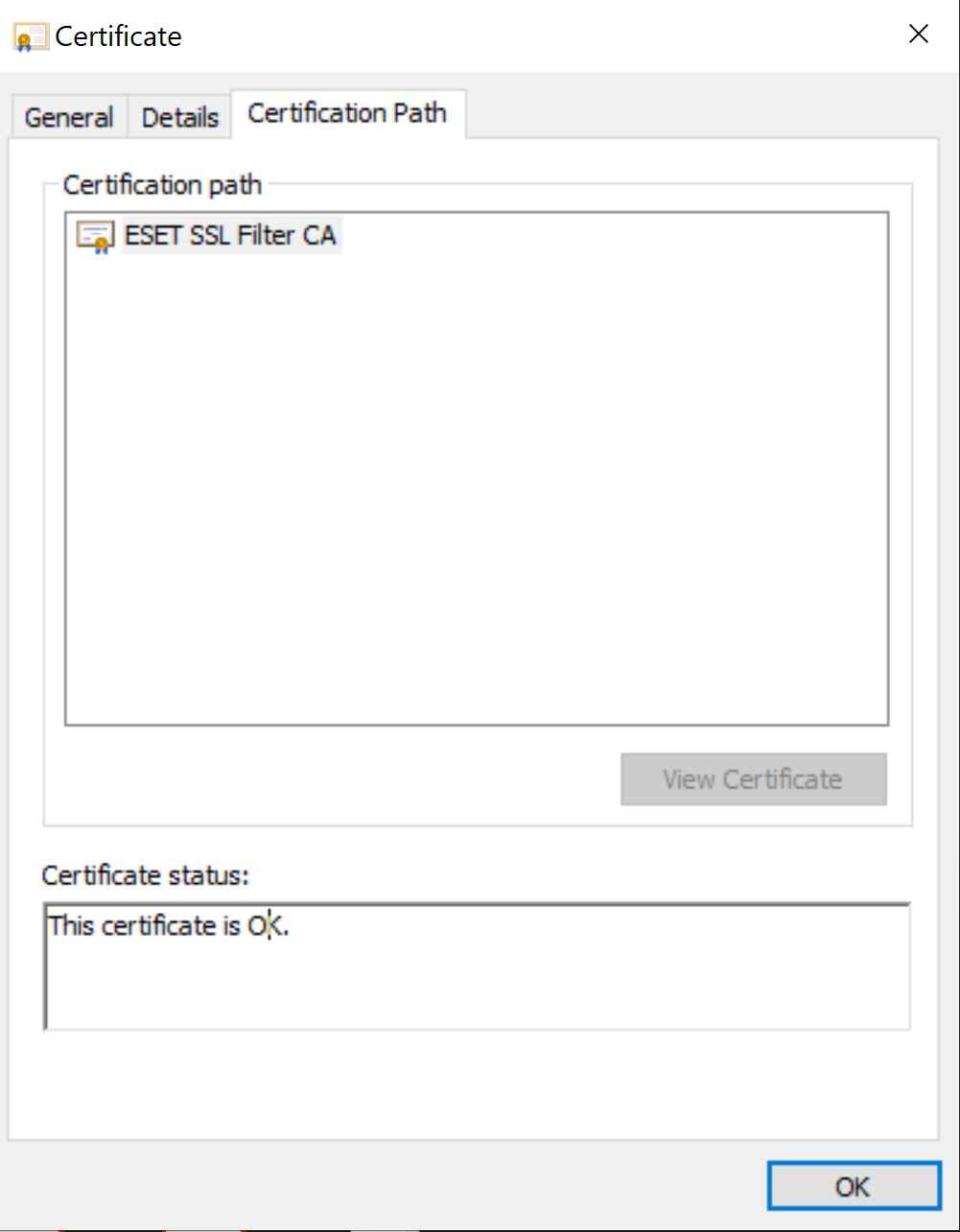This screenshot has height=1232, width=960.
Task: Confirm the dialog with the OK button
Action: [x=853, y=1187]
